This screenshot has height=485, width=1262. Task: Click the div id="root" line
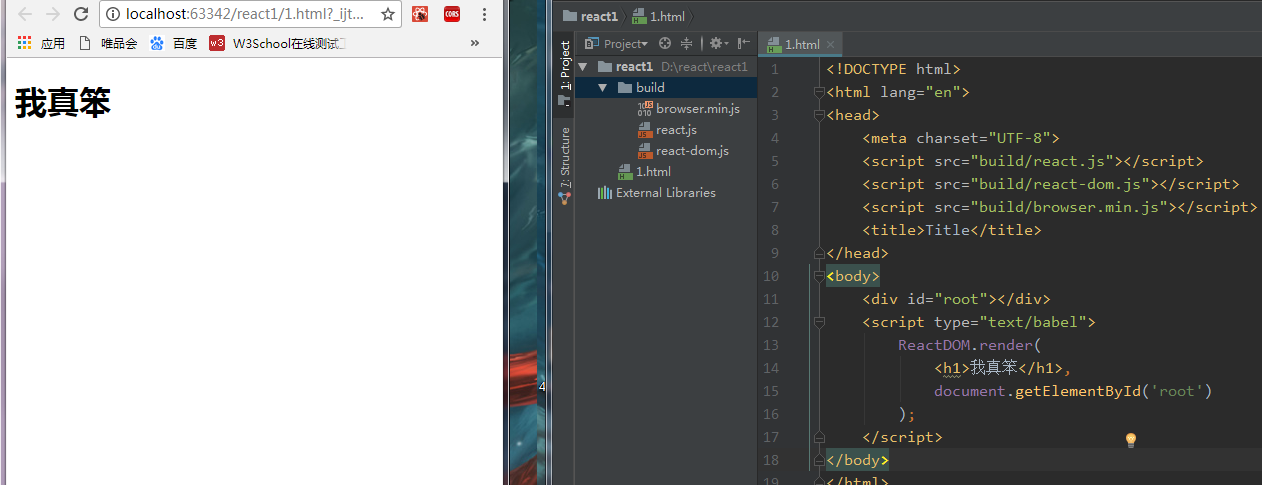956,299
